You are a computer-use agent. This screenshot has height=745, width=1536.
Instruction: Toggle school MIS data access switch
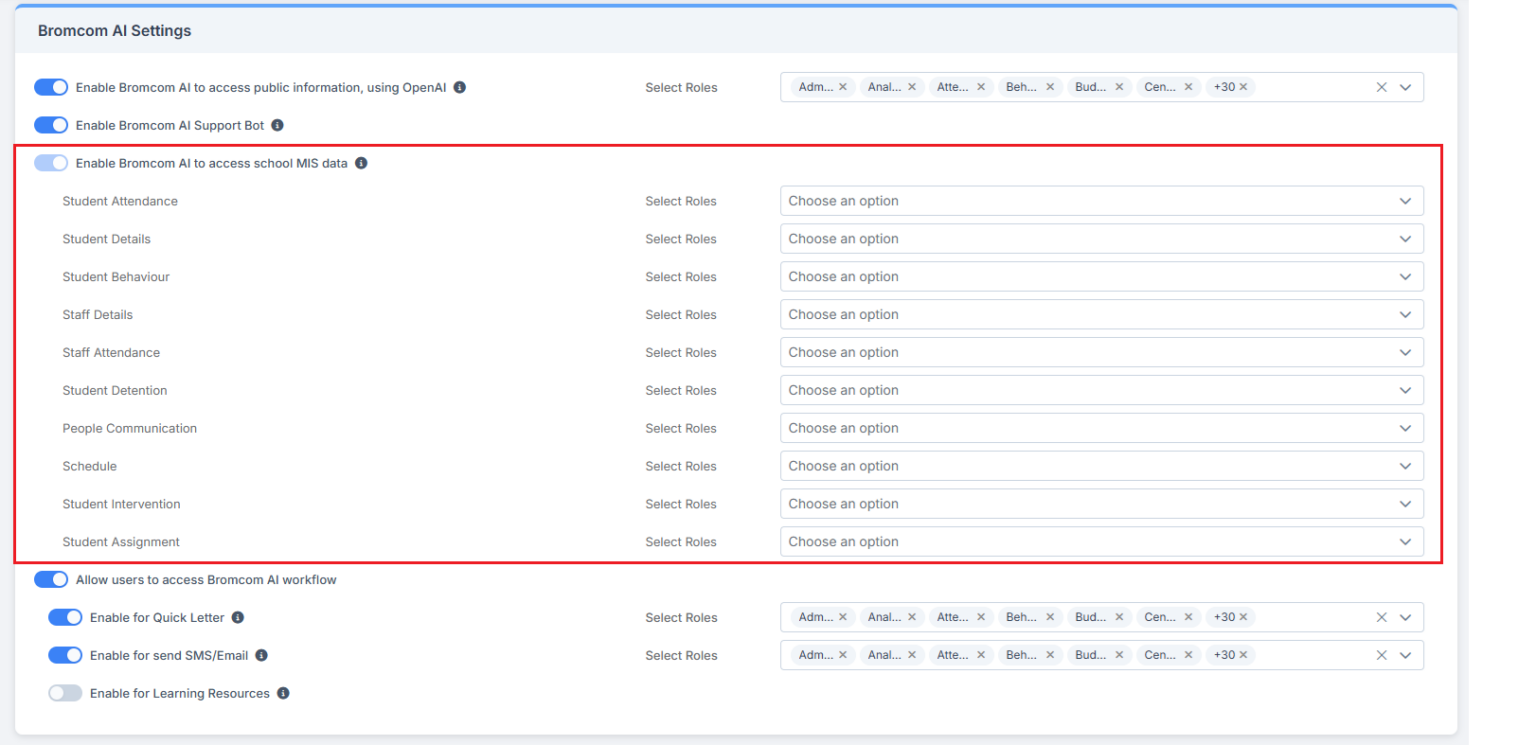pos(51,163)
